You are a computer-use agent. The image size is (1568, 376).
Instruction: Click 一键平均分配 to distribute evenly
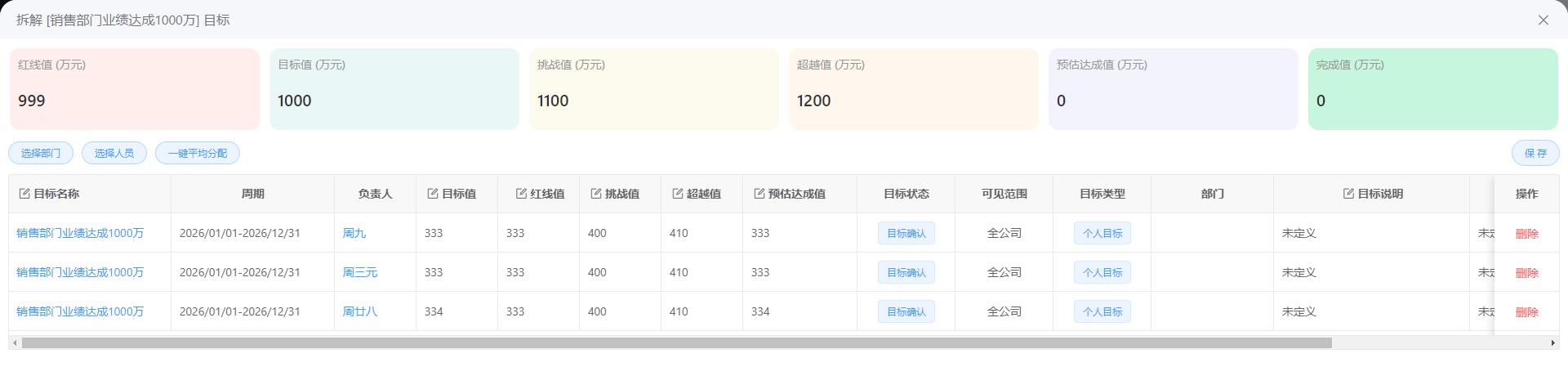tap(198, 153)
